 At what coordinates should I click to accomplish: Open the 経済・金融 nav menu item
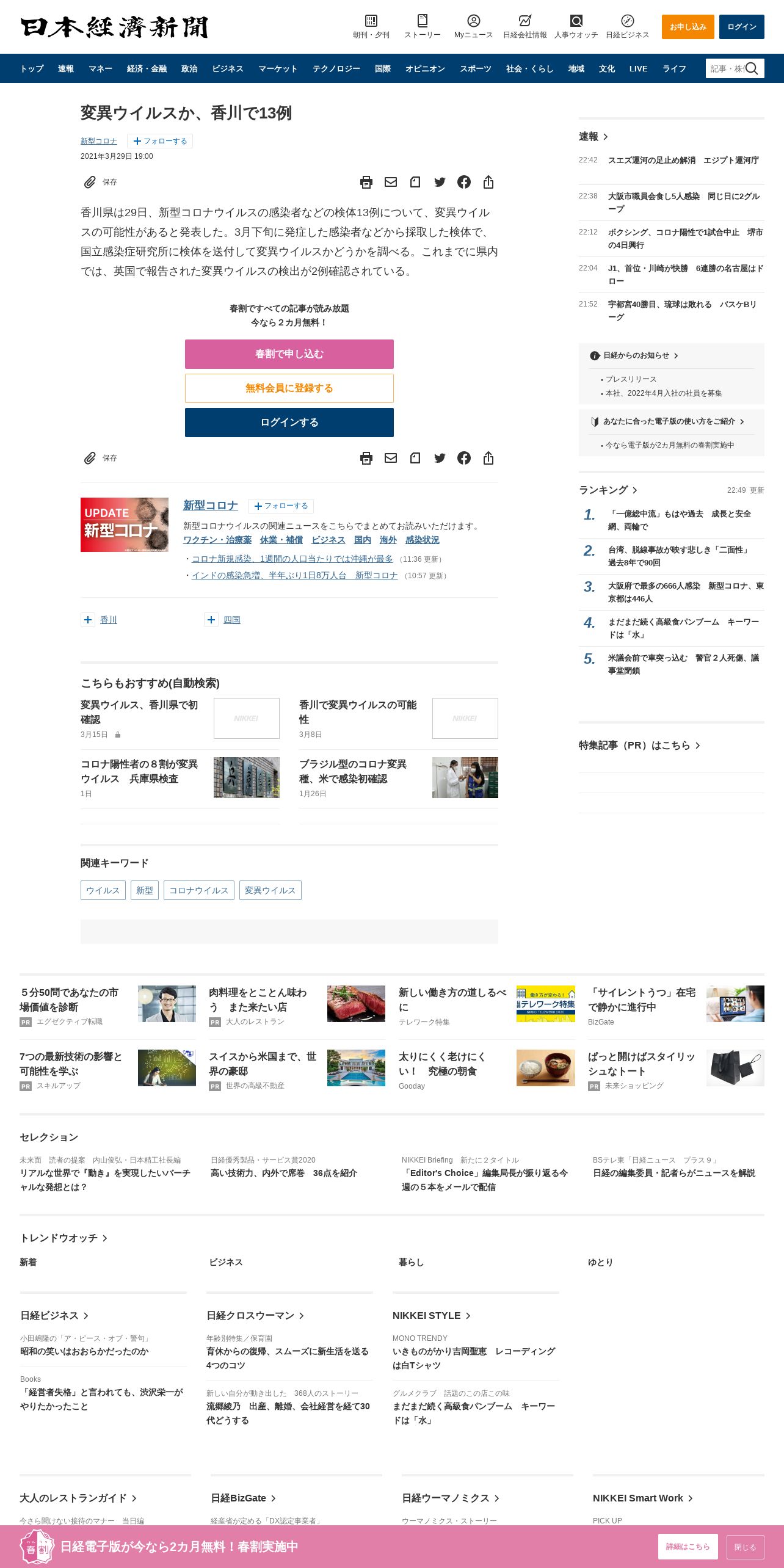click(x=147, y=68)
